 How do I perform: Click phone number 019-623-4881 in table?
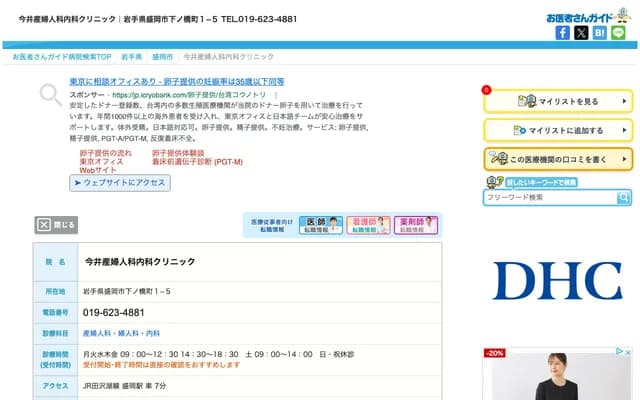pyautogui.click(x=113, y=313)
